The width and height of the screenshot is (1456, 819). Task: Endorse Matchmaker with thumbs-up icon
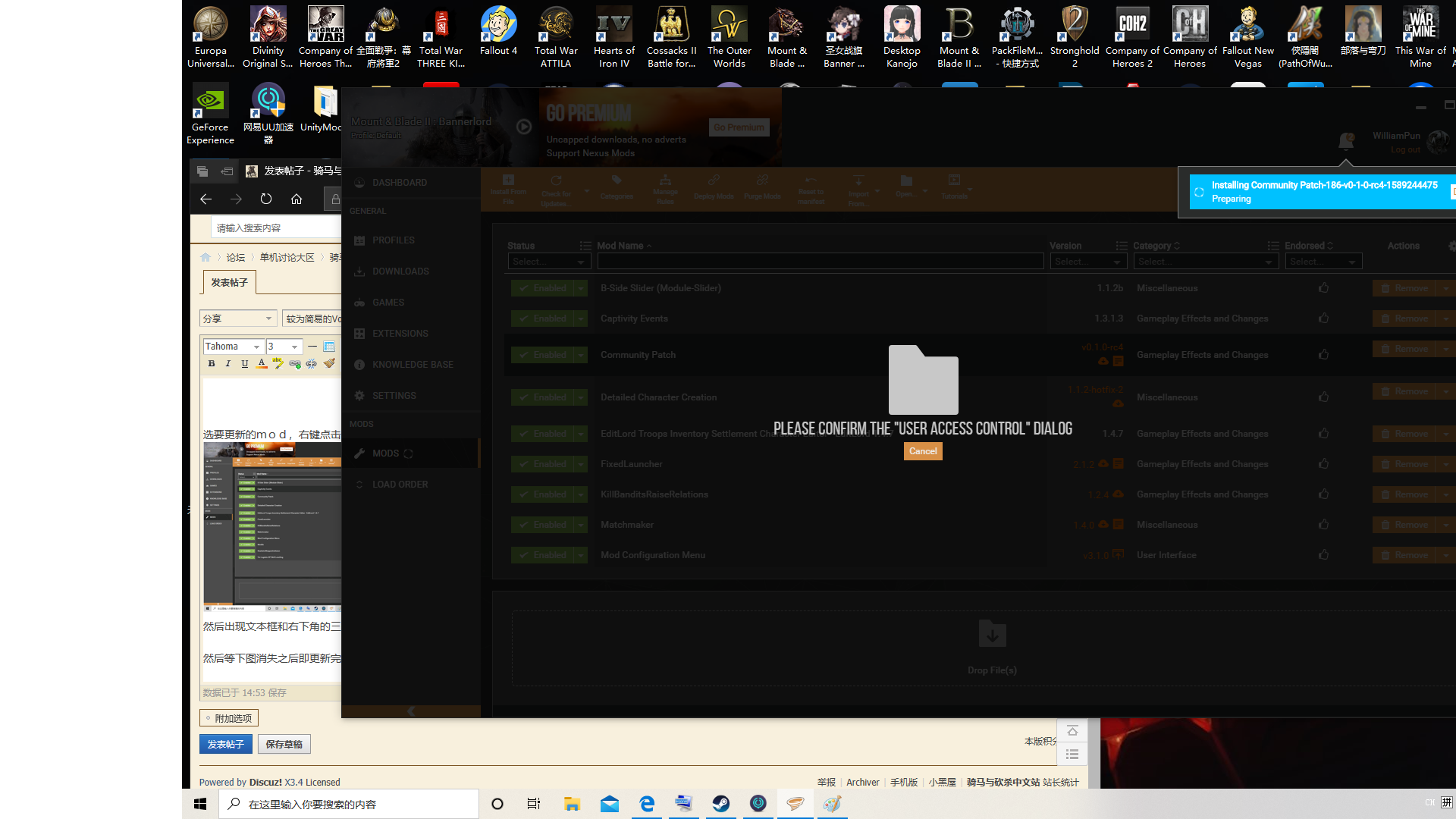coord(1323,525)
